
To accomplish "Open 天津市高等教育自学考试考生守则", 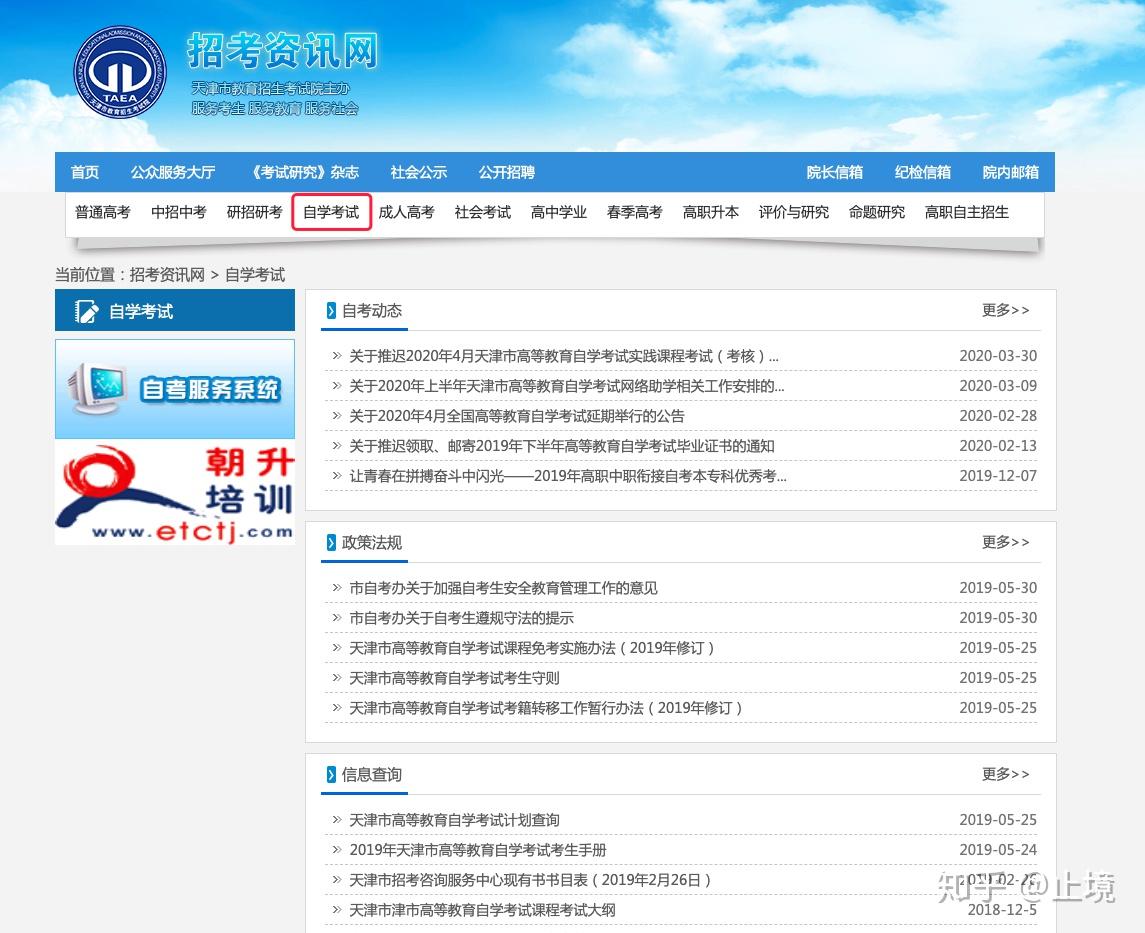I will coord(454,678).
